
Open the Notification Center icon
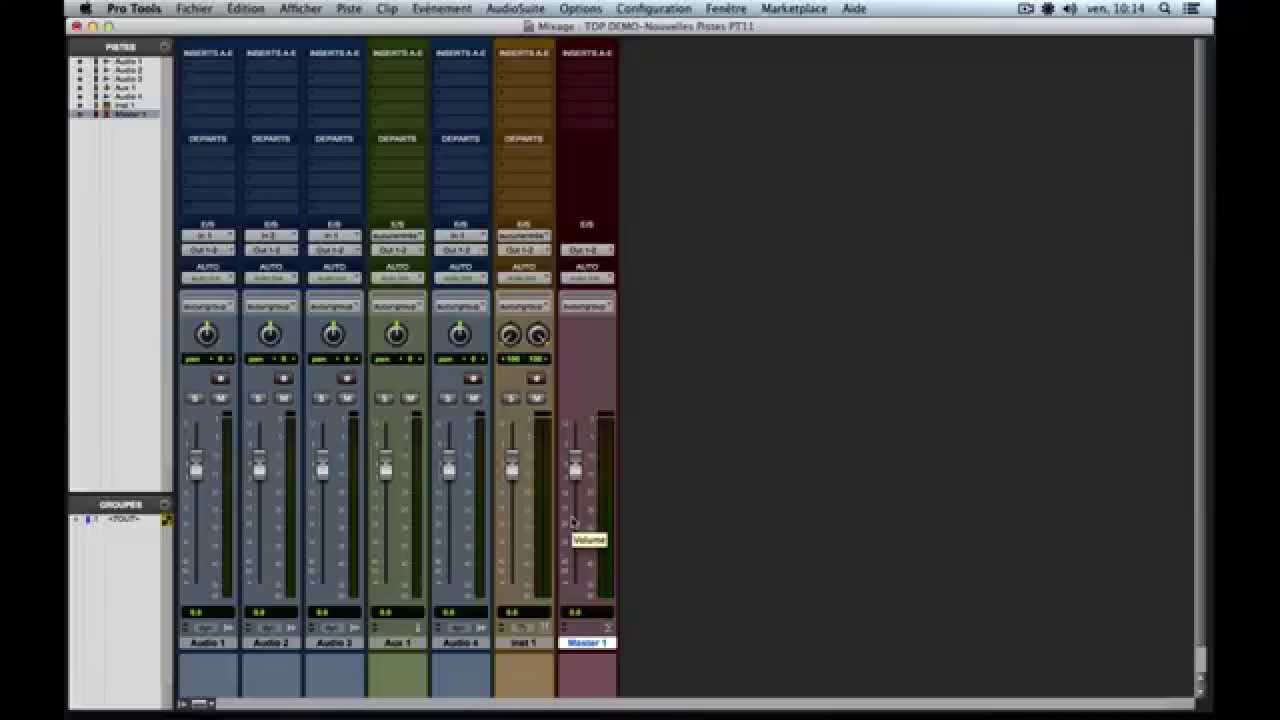click(1193, 8)
